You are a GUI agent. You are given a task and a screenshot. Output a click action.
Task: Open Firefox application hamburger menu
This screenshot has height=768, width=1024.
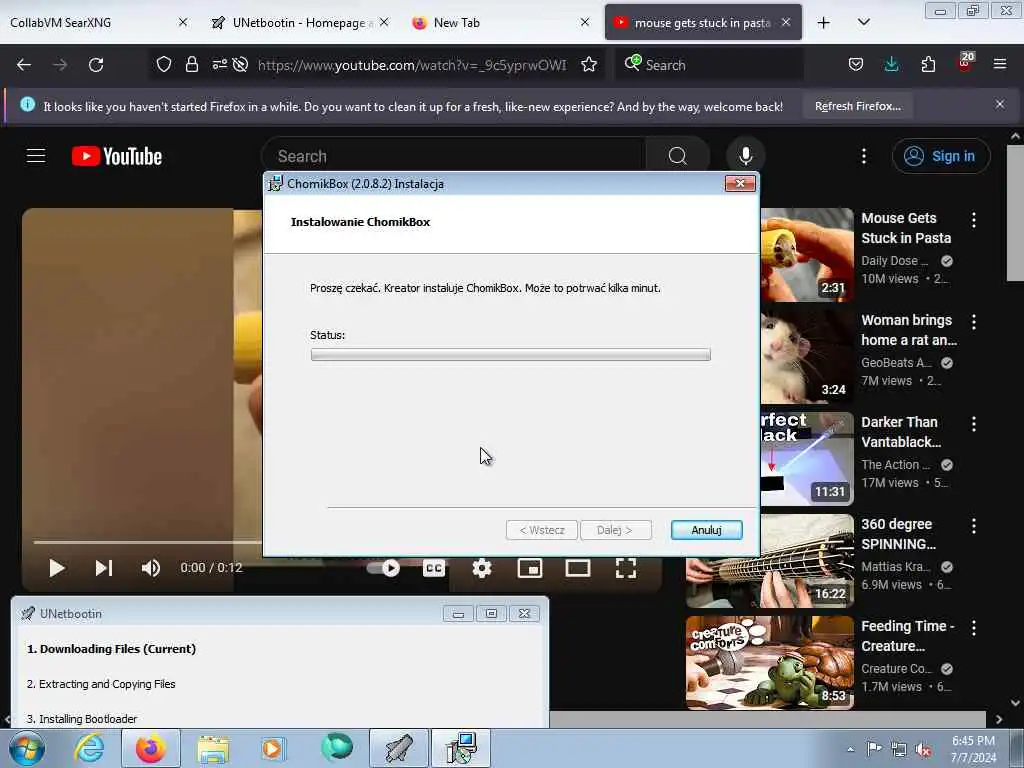(x=1000, y=64)
